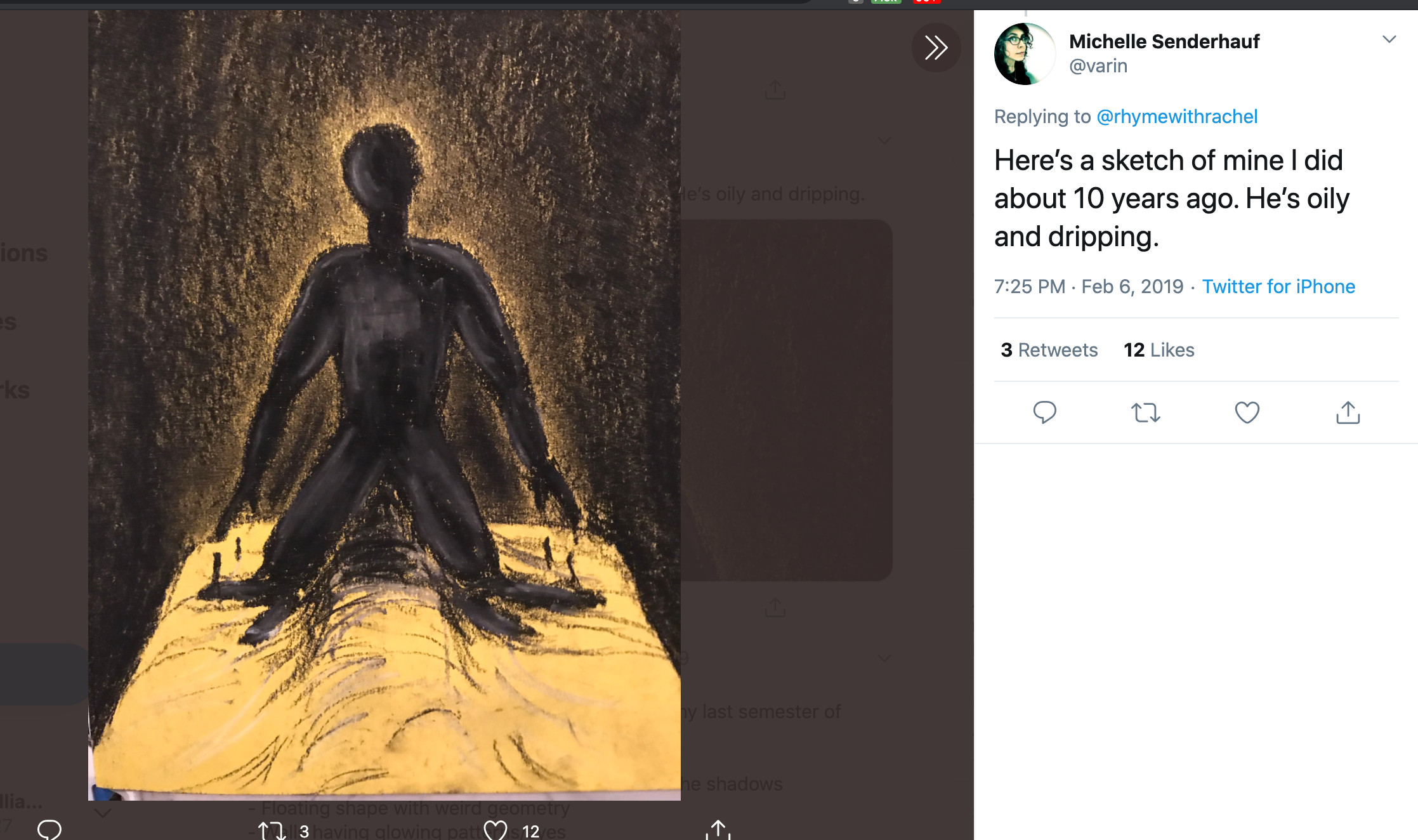Click the Twitter for iPhone link

point(1278,287)
